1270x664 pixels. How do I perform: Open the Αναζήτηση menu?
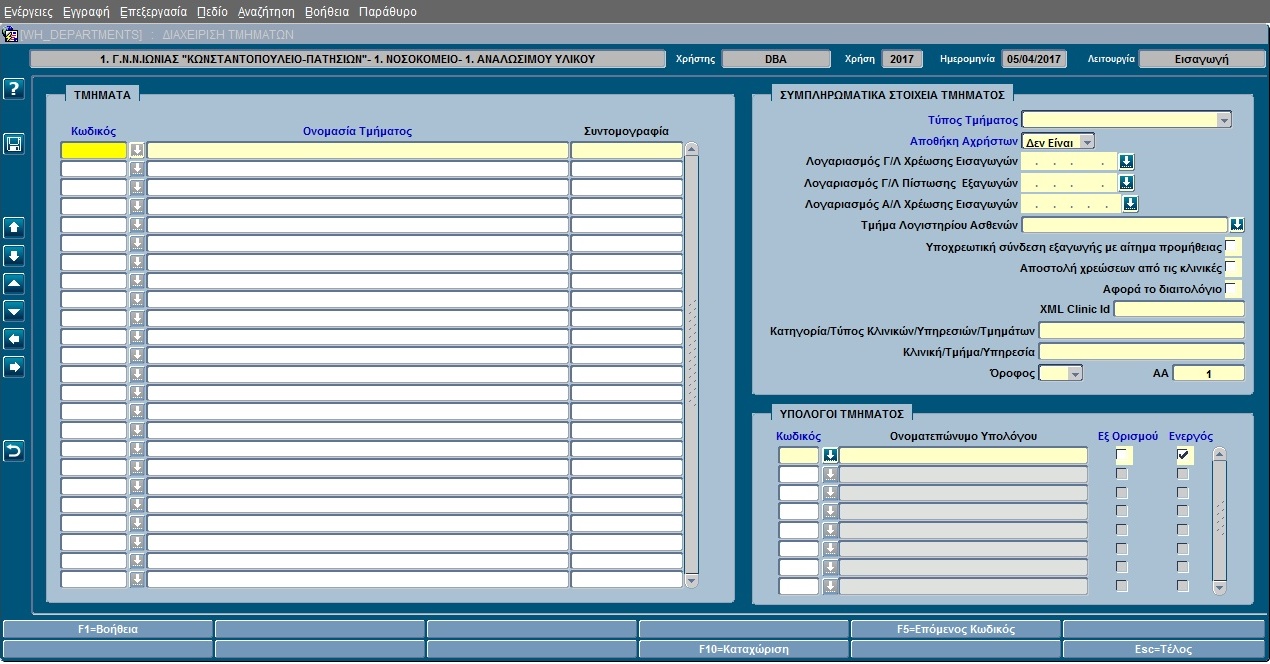point(266,12)
